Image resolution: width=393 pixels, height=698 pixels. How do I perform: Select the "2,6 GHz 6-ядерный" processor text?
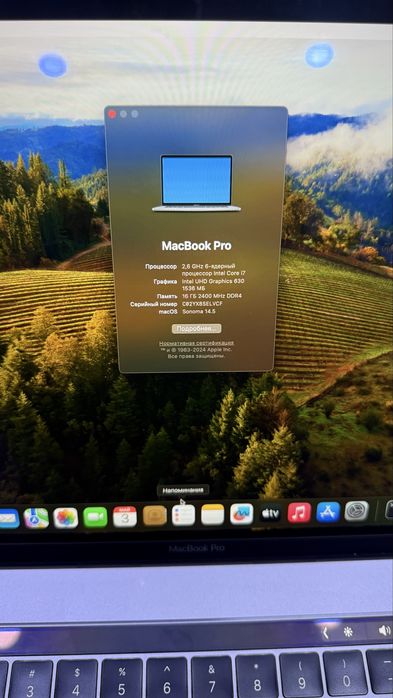(x=208, y=266)
